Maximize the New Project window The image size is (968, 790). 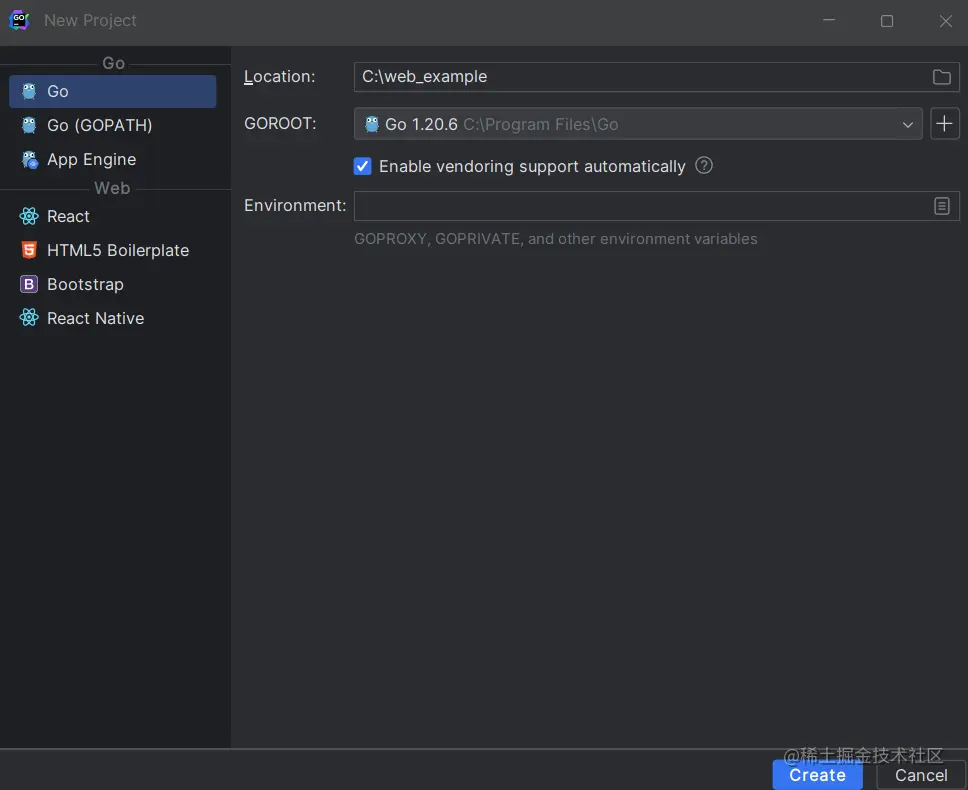887,21
